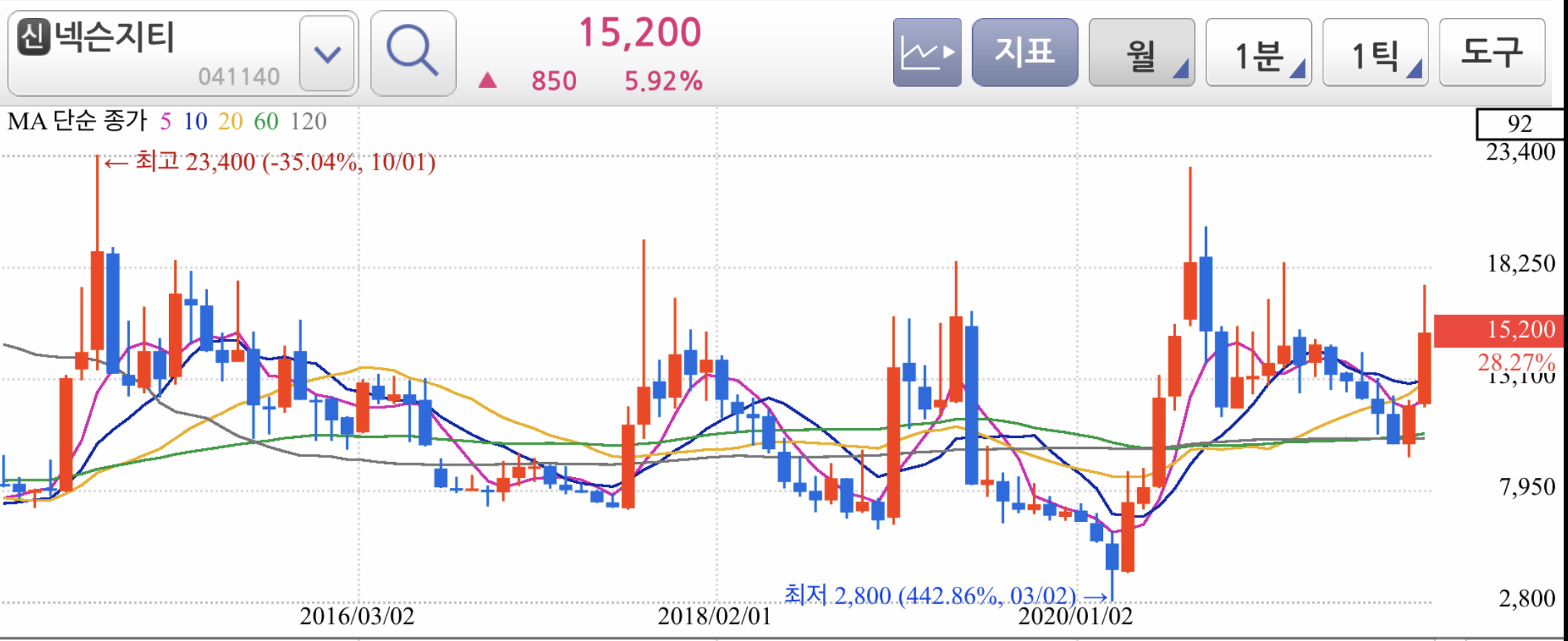Click the 신 badge icon
Viewport: 1568px width, 641px height.
coord(34,37)
